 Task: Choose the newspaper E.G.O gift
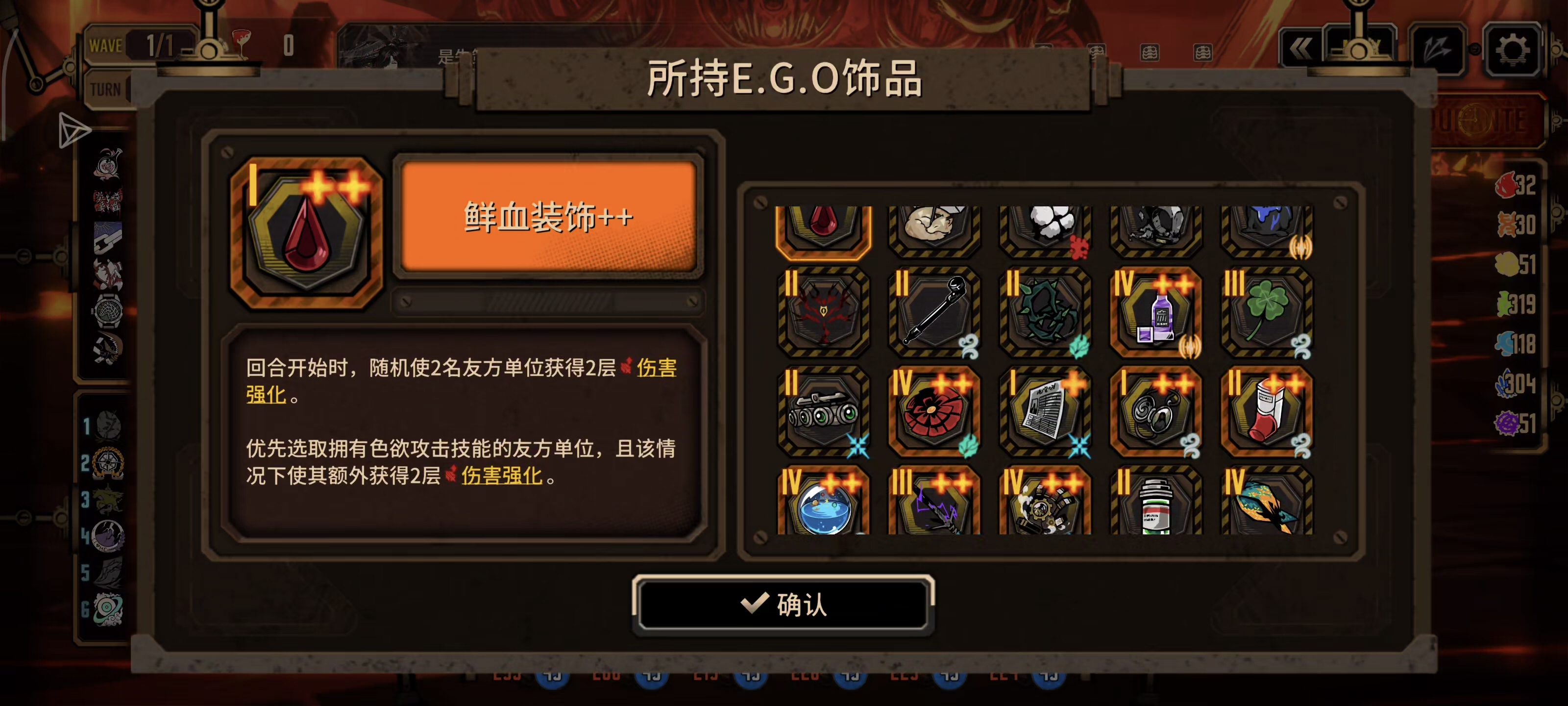[1045, 411]
